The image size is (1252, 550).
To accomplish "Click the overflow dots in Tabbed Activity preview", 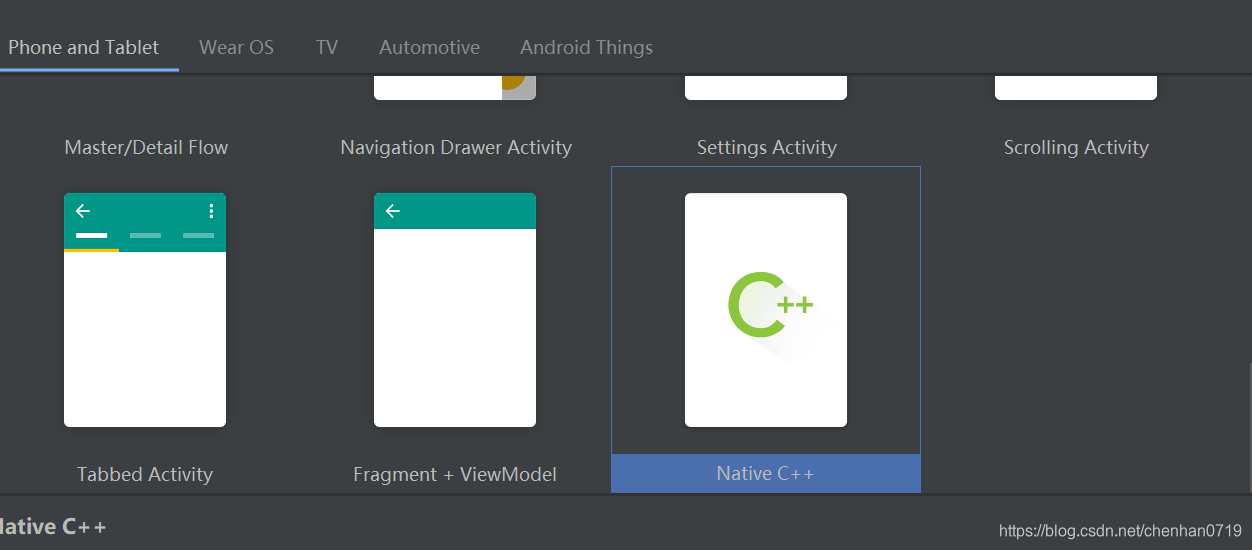I will (211, 211).
